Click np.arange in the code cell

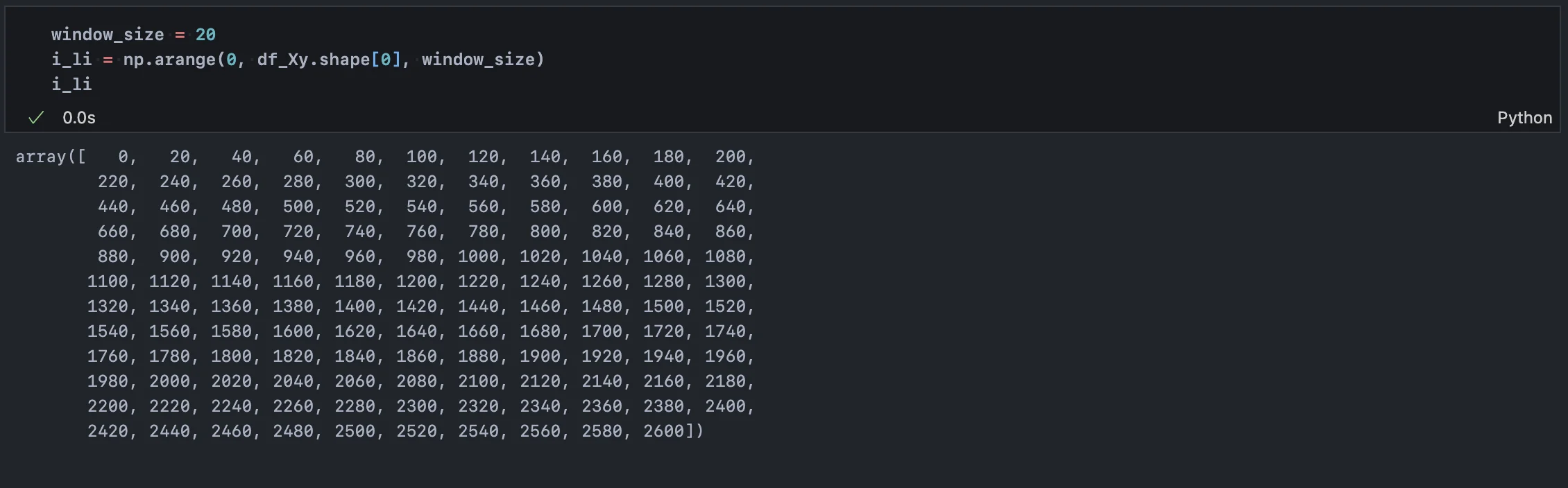pos(169,60)
